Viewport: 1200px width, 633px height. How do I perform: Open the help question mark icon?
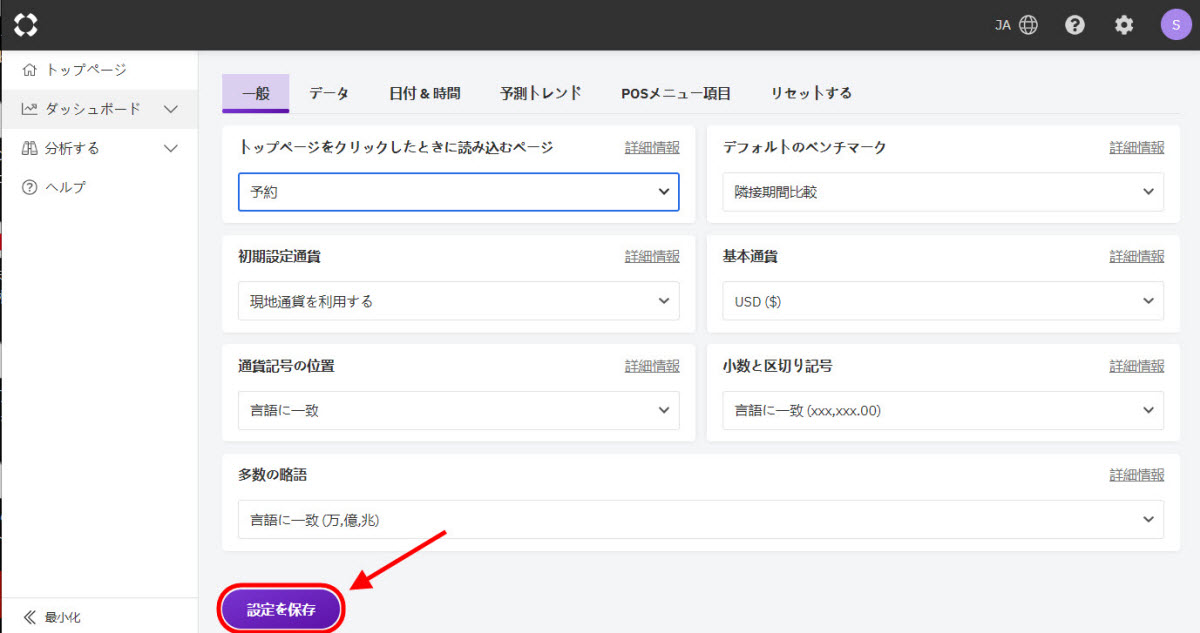1075,25
